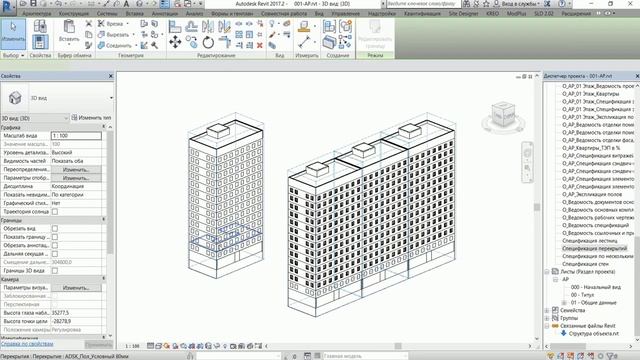Click the Create Group icon in Создание
Image resolution: width=640 pixels, height=360 pixels.
(x=345, y=27)
